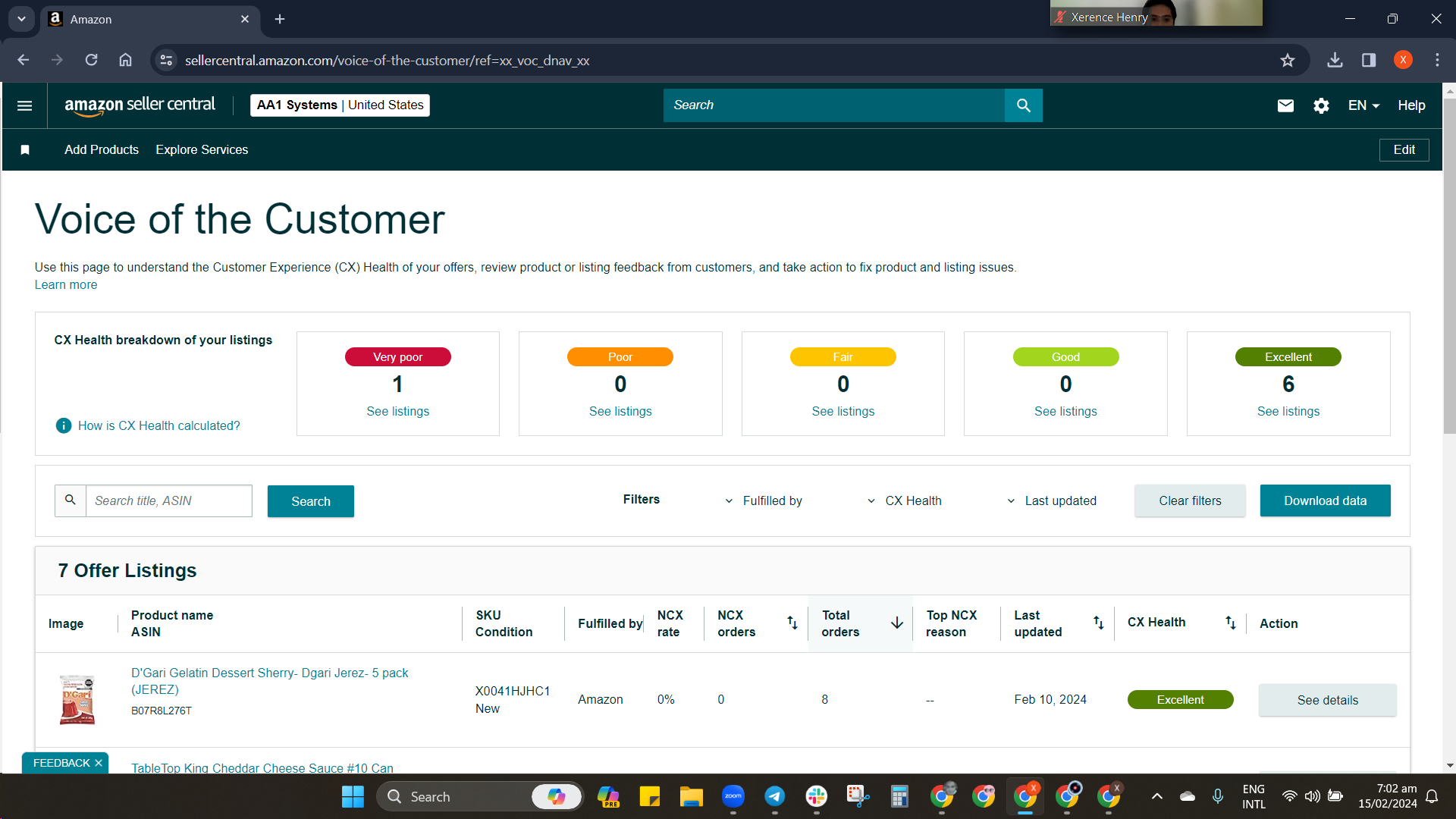Open the Add Products menu item
The width and height of the screenshot is (1456, 819).
[102, 150]
